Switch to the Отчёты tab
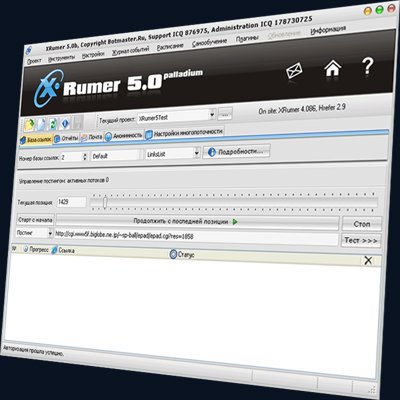This screenshot has height=400, width=400. (x=67, y=138)
